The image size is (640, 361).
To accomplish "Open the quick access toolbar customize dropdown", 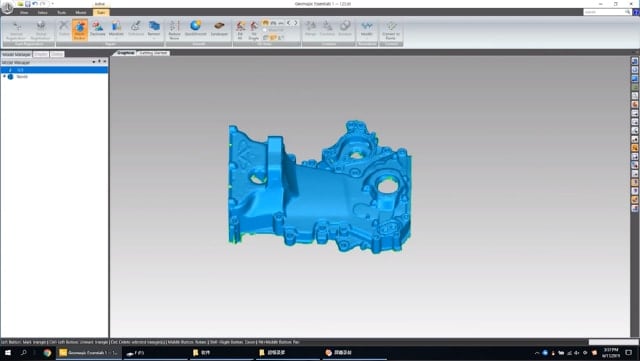I will click(x=53, y=4).
